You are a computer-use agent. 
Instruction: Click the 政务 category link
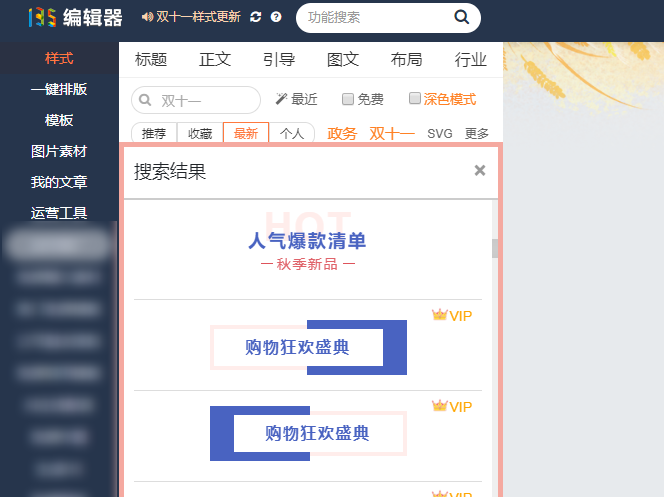(342, 134)
